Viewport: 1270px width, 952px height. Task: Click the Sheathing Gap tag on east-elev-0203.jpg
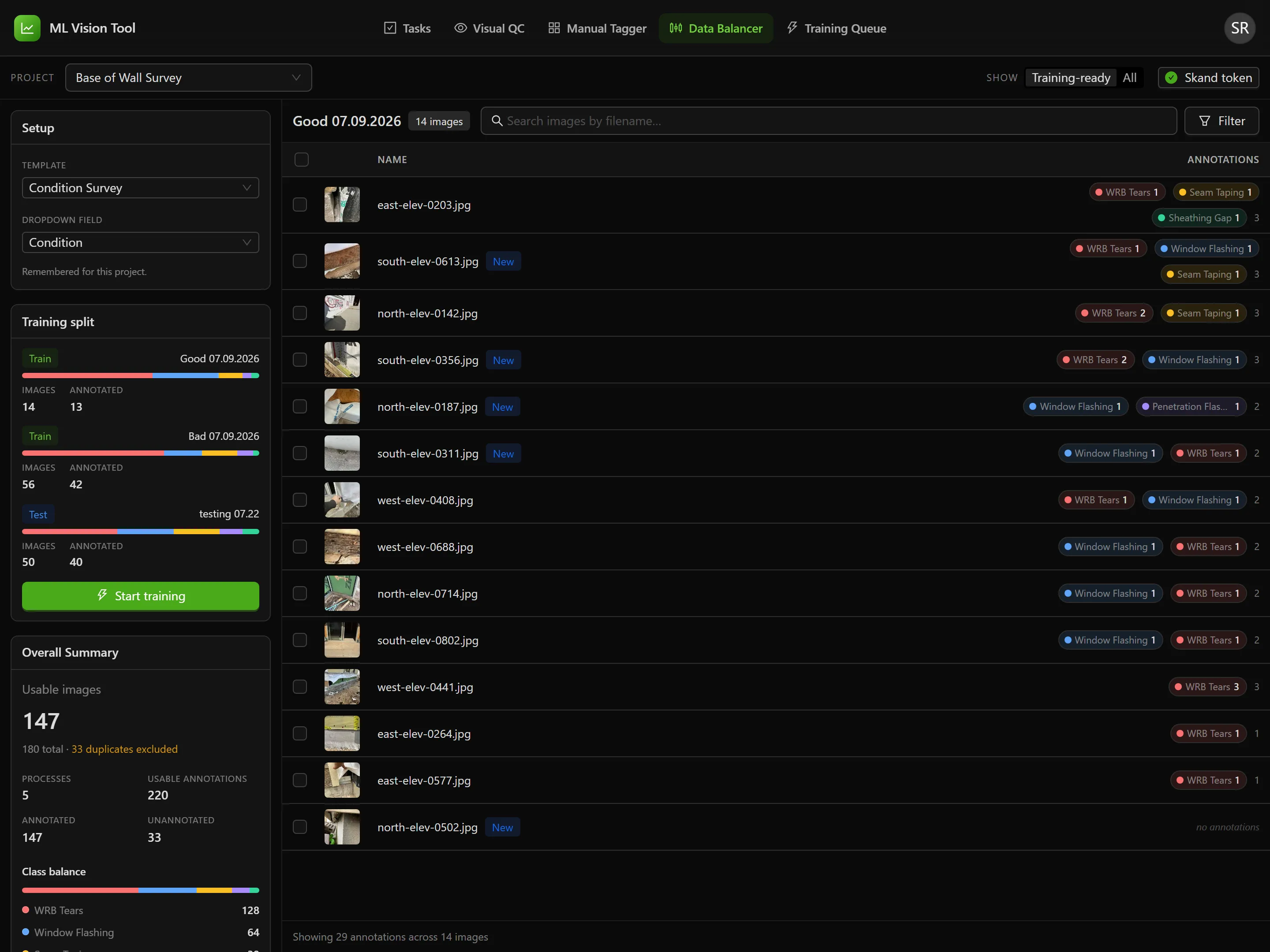click(1199, 218)
